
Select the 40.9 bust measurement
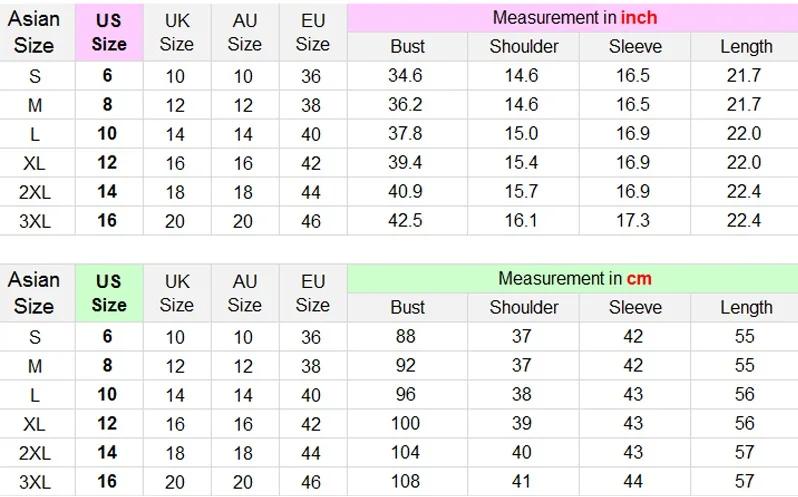coord(405,192)
